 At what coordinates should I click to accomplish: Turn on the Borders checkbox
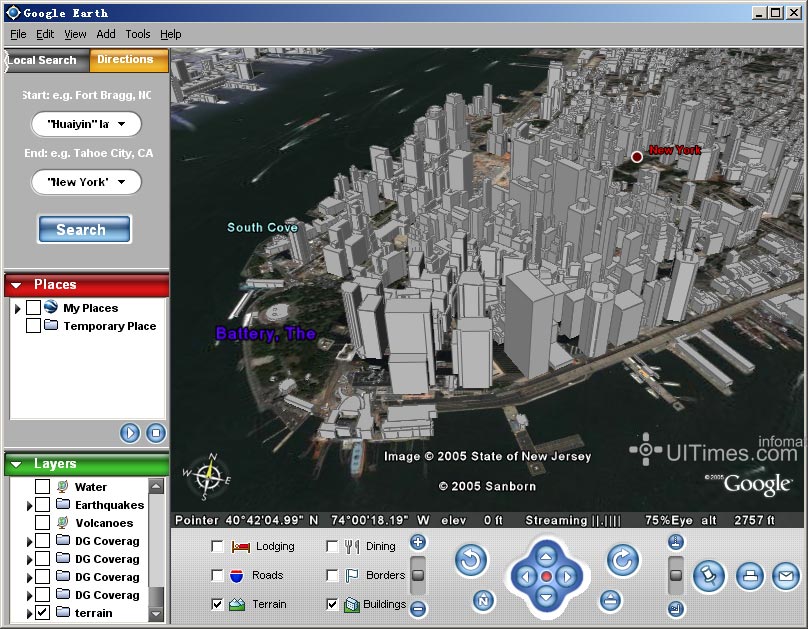(x=332, y=575)
